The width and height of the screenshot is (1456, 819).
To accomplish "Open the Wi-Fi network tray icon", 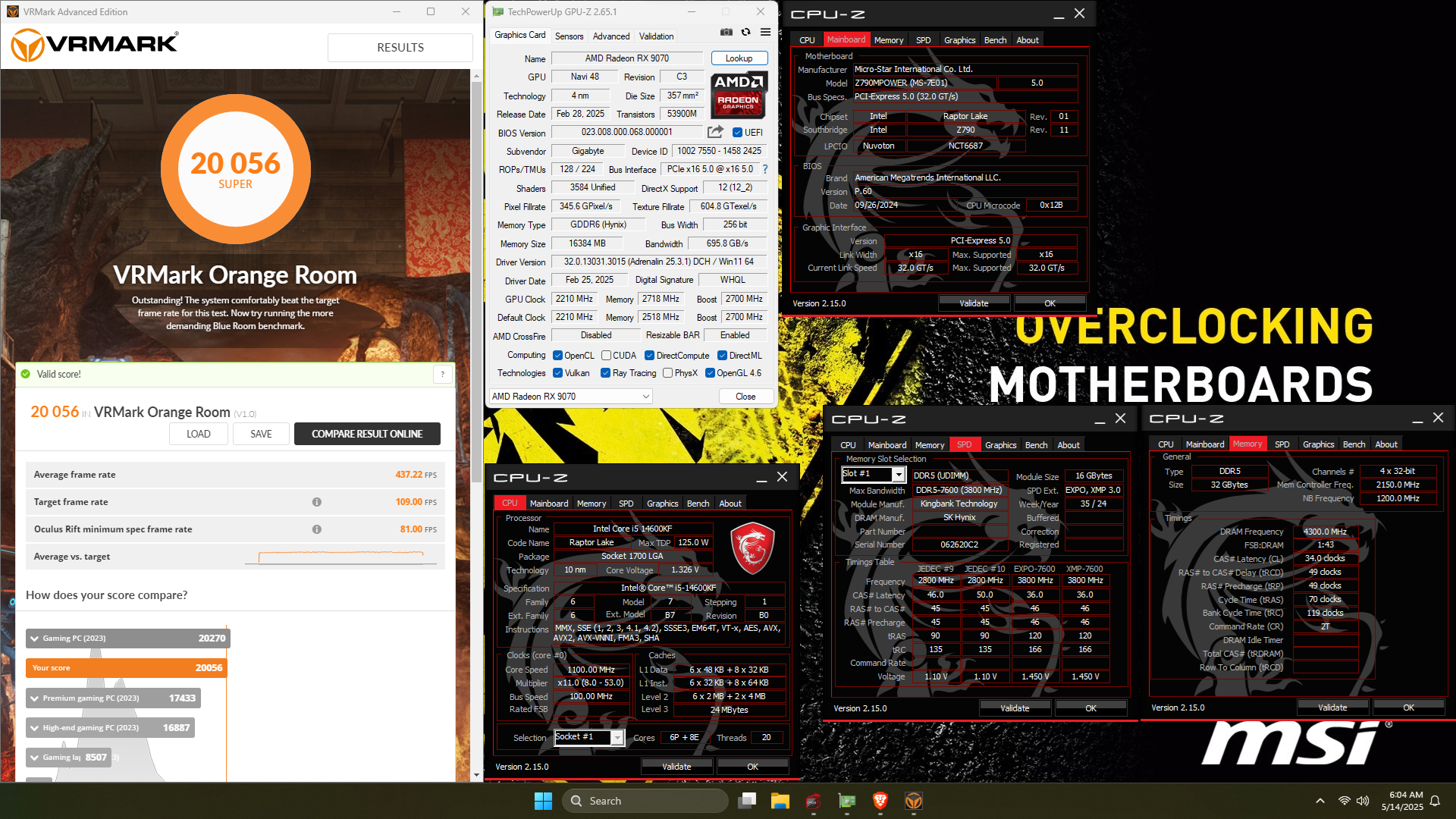I will click(1345, 801).
